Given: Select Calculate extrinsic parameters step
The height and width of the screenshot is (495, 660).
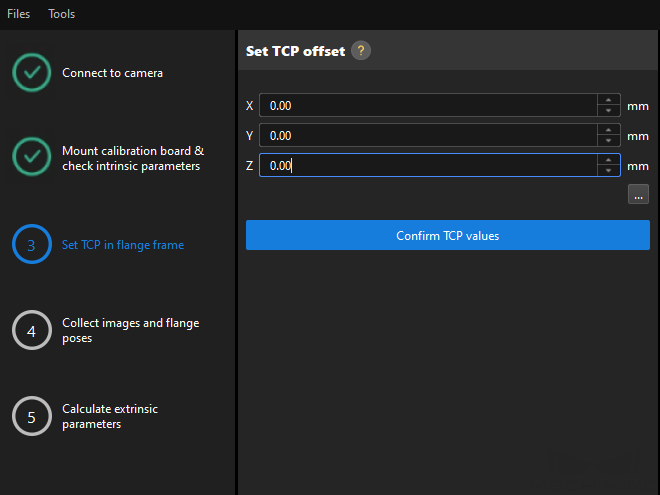Looking at the screenshot, I should click(110, 416).
